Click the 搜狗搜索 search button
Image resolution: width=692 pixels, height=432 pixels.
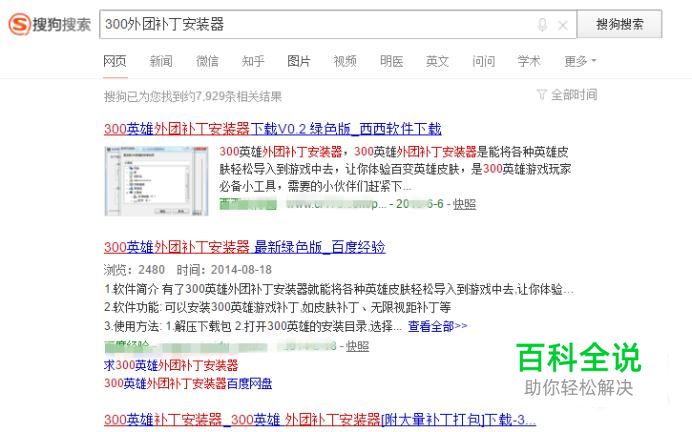[620, 24]
